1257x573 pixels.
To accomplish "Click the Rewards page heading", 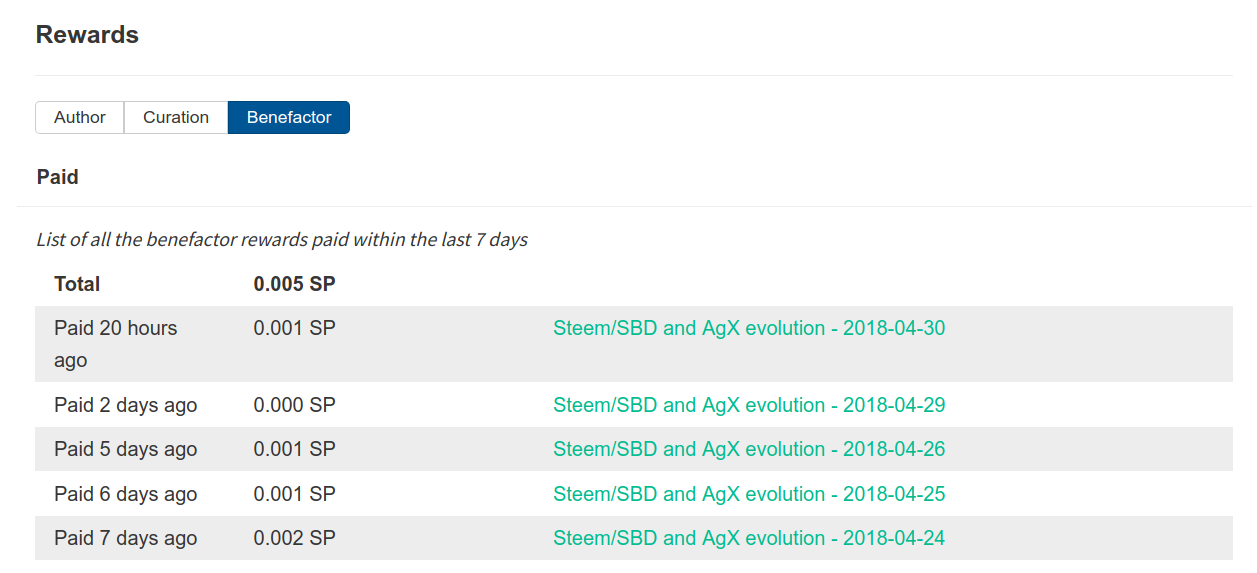I will tap(87, 35).
